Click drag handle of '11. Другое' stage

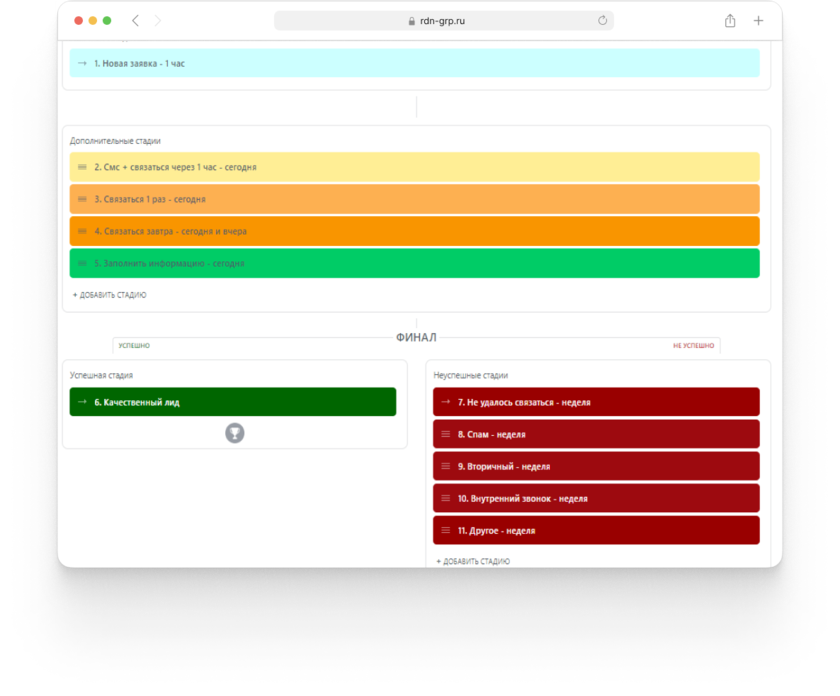(x=446, y=530)
